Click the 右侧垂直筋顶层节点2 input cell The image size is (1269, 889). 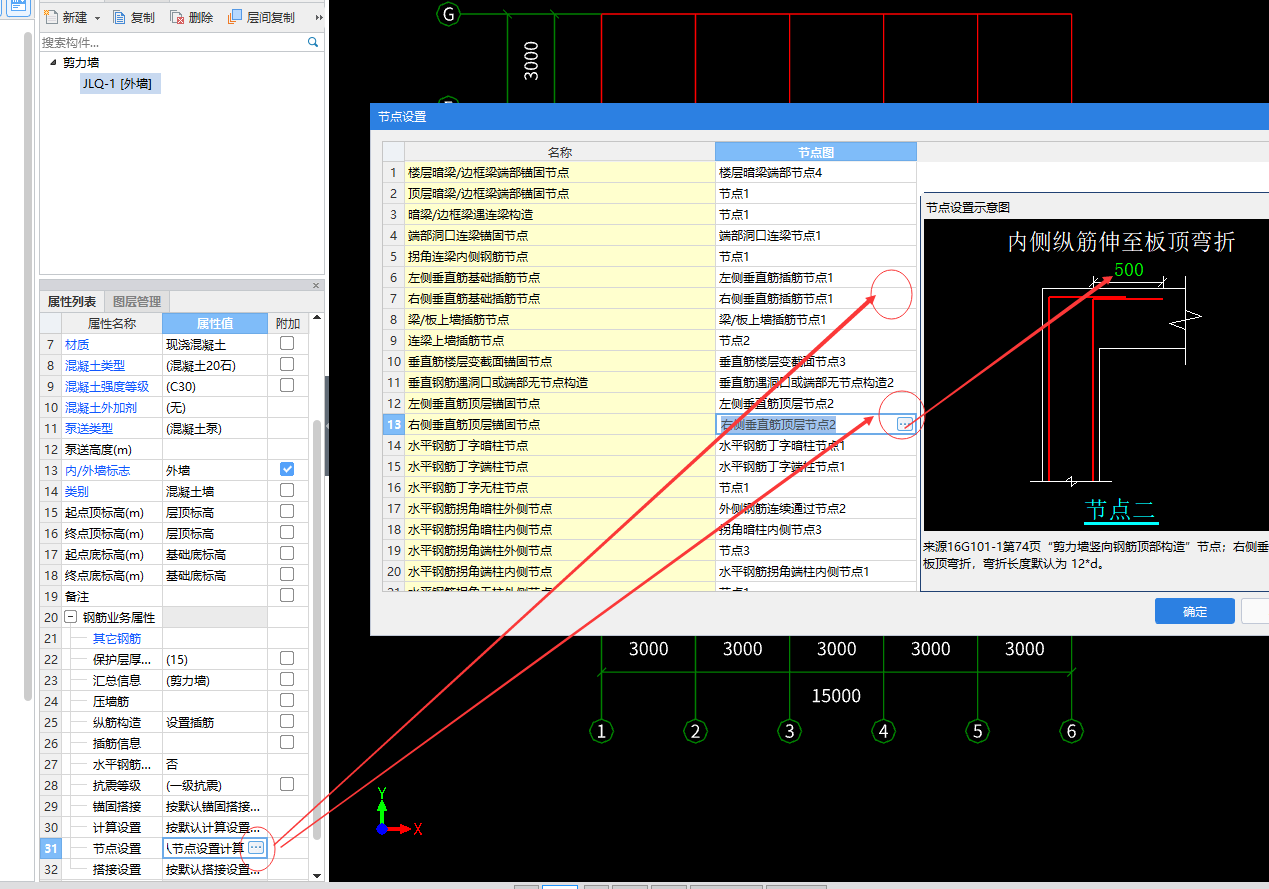(806, 425)
